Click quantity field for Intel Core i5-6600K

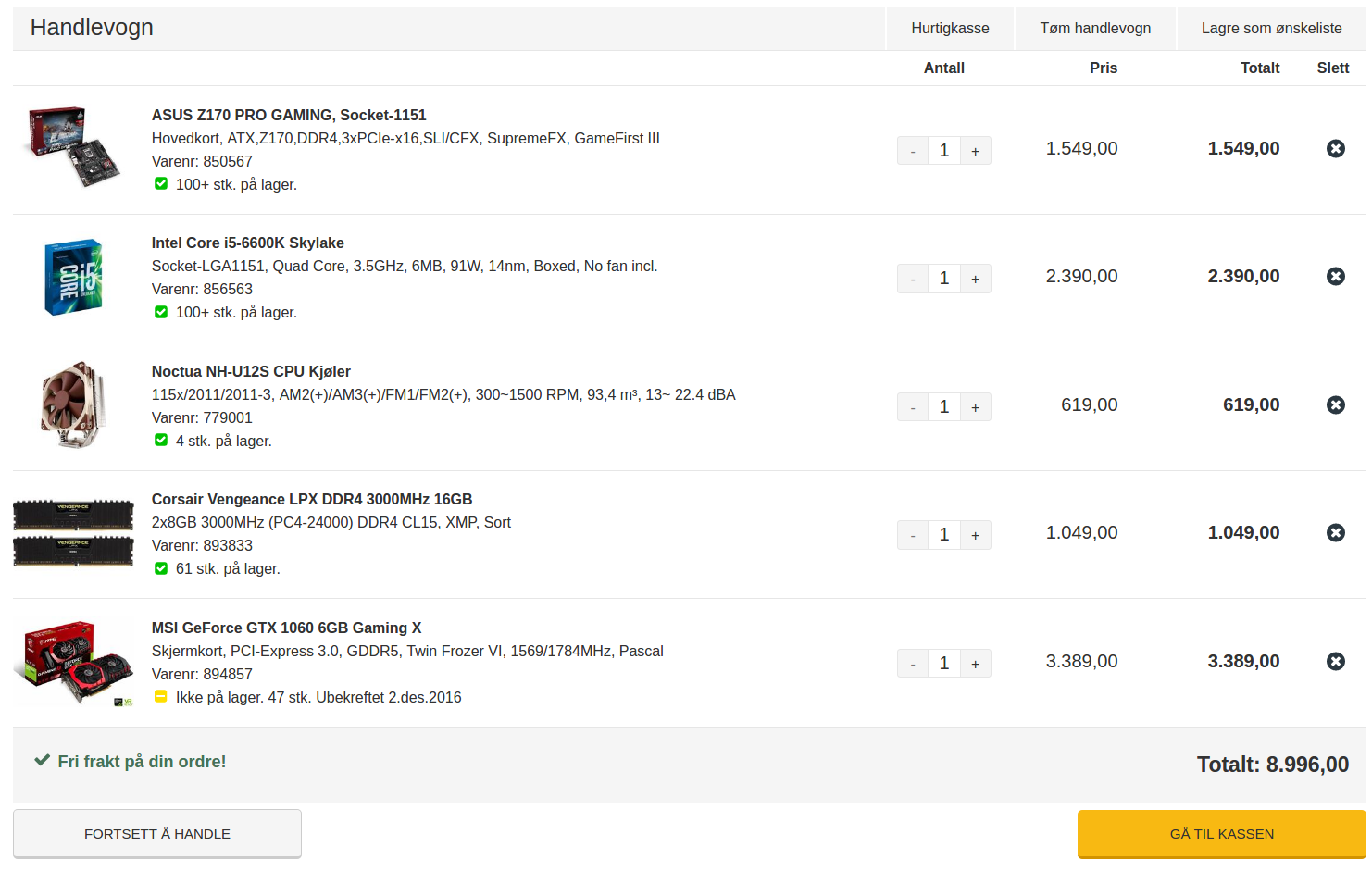tap(944, 279)
